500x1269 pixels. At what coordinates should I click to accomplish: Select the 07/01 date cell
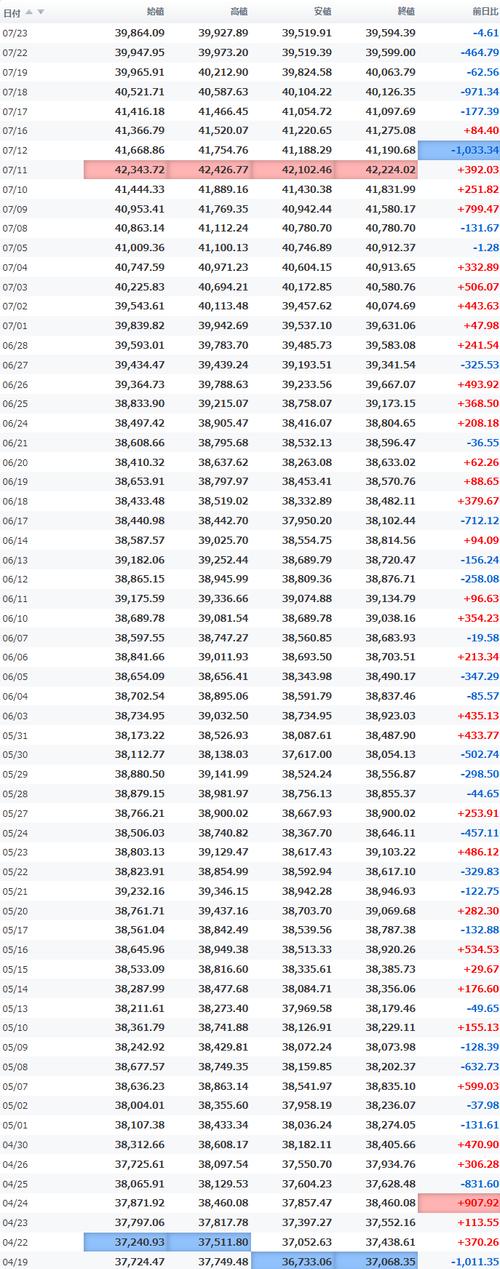click(15, 326)
